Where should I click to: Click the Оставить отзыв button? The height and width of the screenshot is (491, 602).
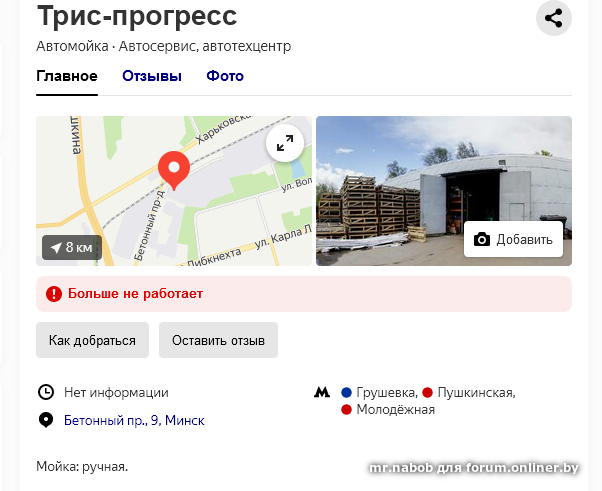point(218,340)
